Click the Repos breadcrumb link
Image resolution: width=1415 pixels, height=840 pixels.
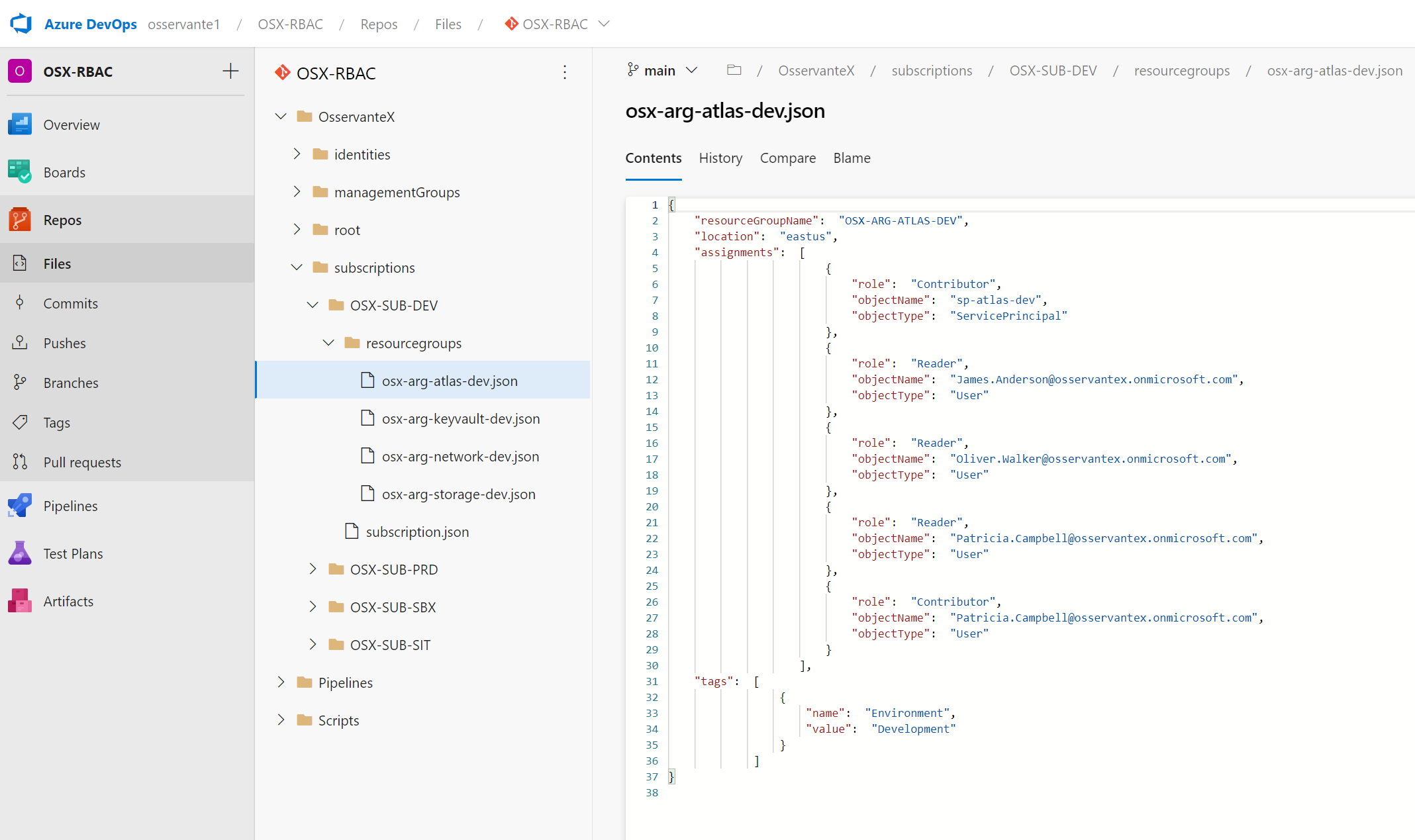click(379, 24)
